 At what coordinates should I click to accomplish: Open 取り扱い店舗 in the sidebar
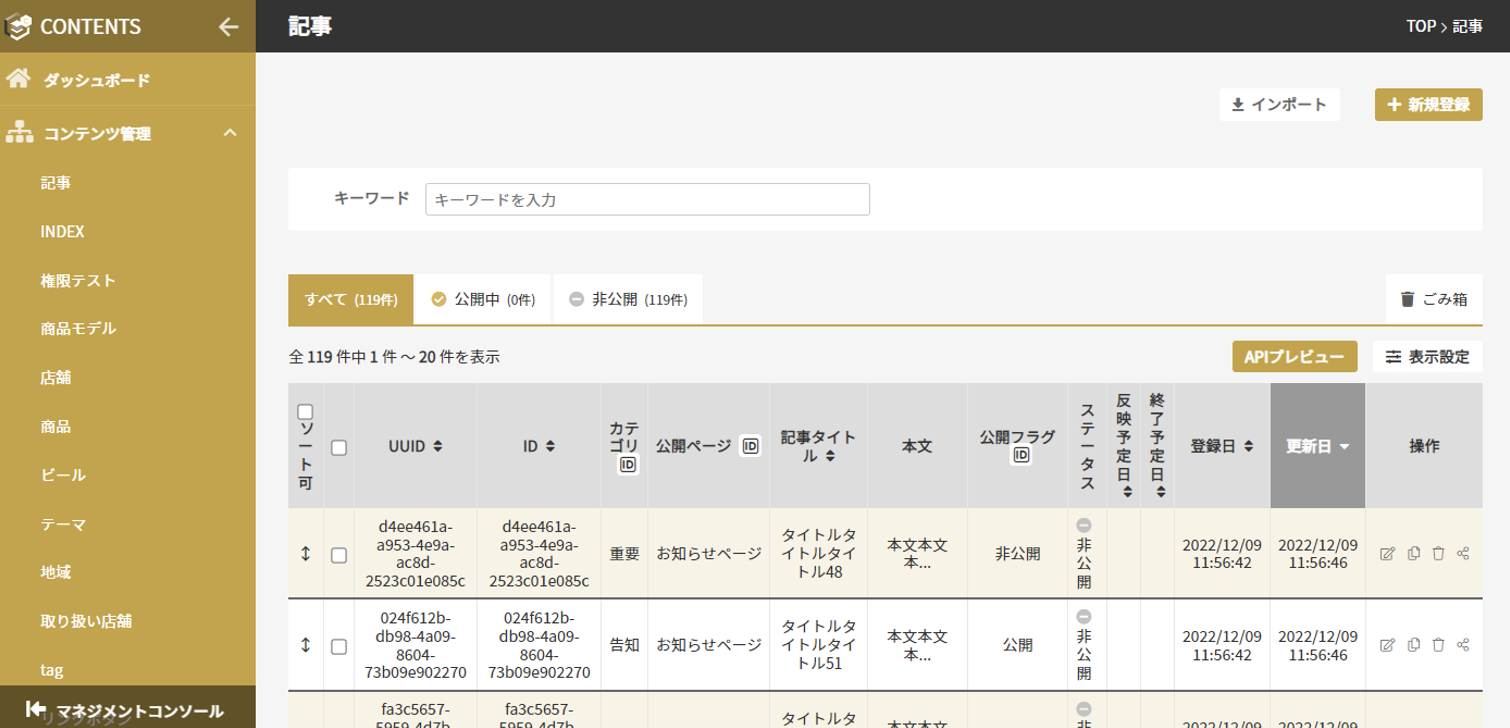(86, 621)
